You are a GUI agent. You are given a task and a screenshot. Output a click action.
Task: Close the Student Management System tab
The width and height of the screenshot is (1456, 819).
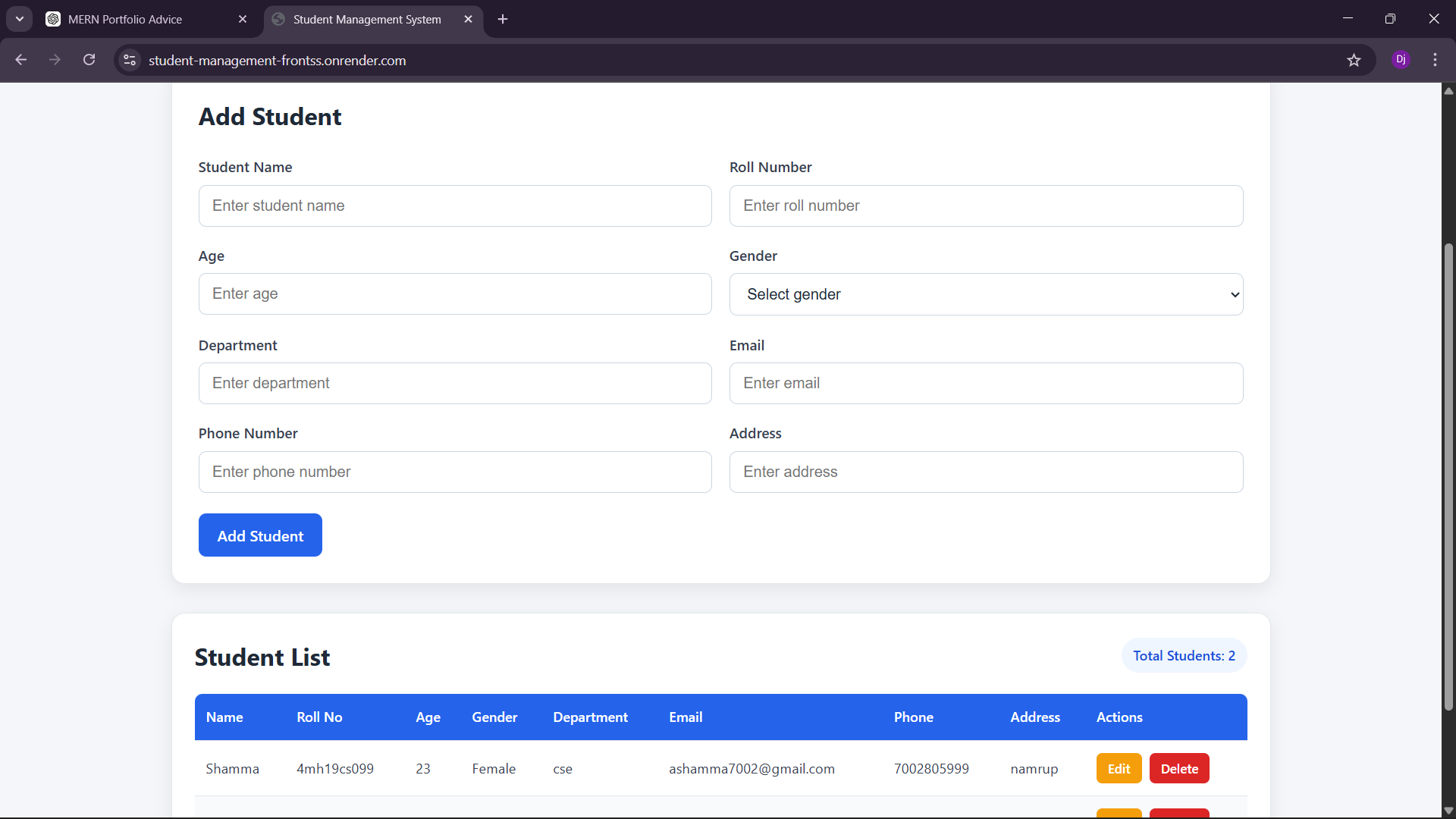[x=468, y=19]
